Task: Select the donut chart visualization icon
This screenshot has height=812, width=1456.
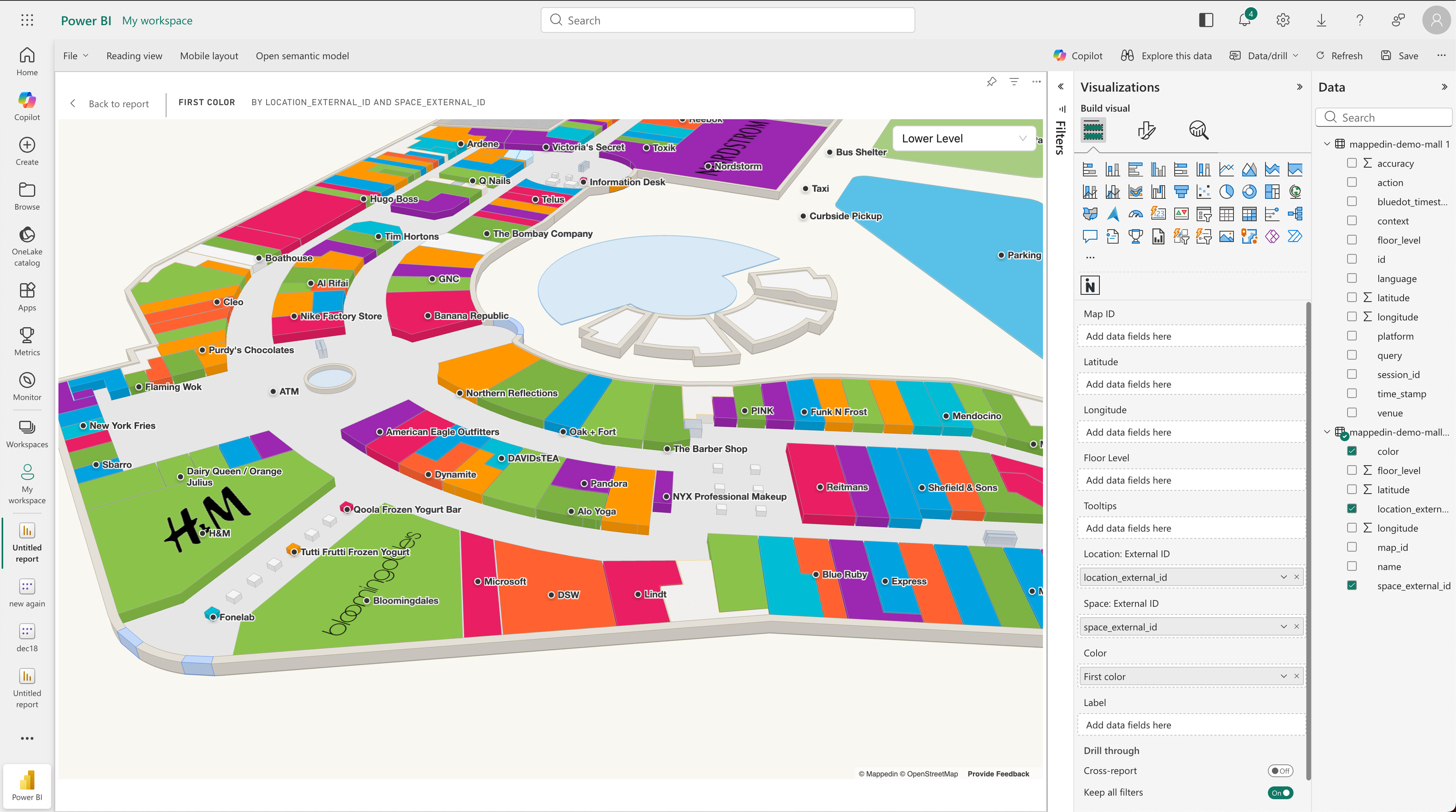Action: [1249, 192]
